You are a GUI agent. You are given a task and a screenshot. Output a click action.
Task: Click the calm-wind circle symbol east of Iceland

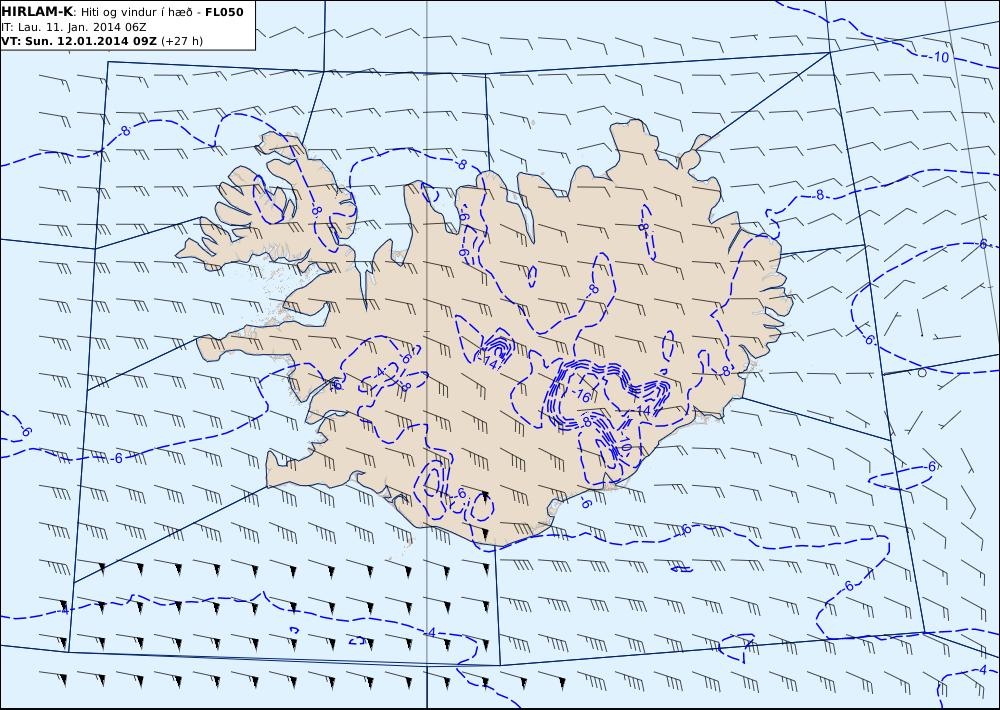921,373
